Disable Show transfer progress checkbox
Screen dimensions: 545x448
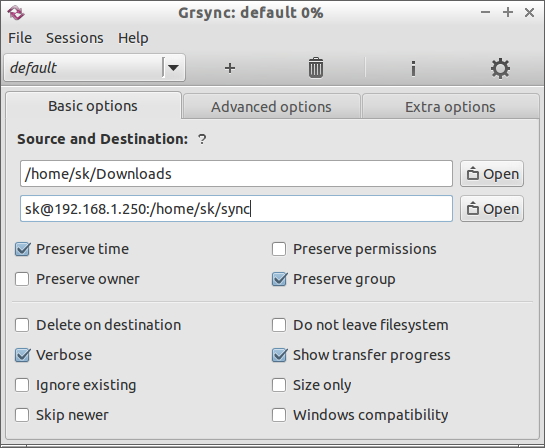click(x=279, y=355)
